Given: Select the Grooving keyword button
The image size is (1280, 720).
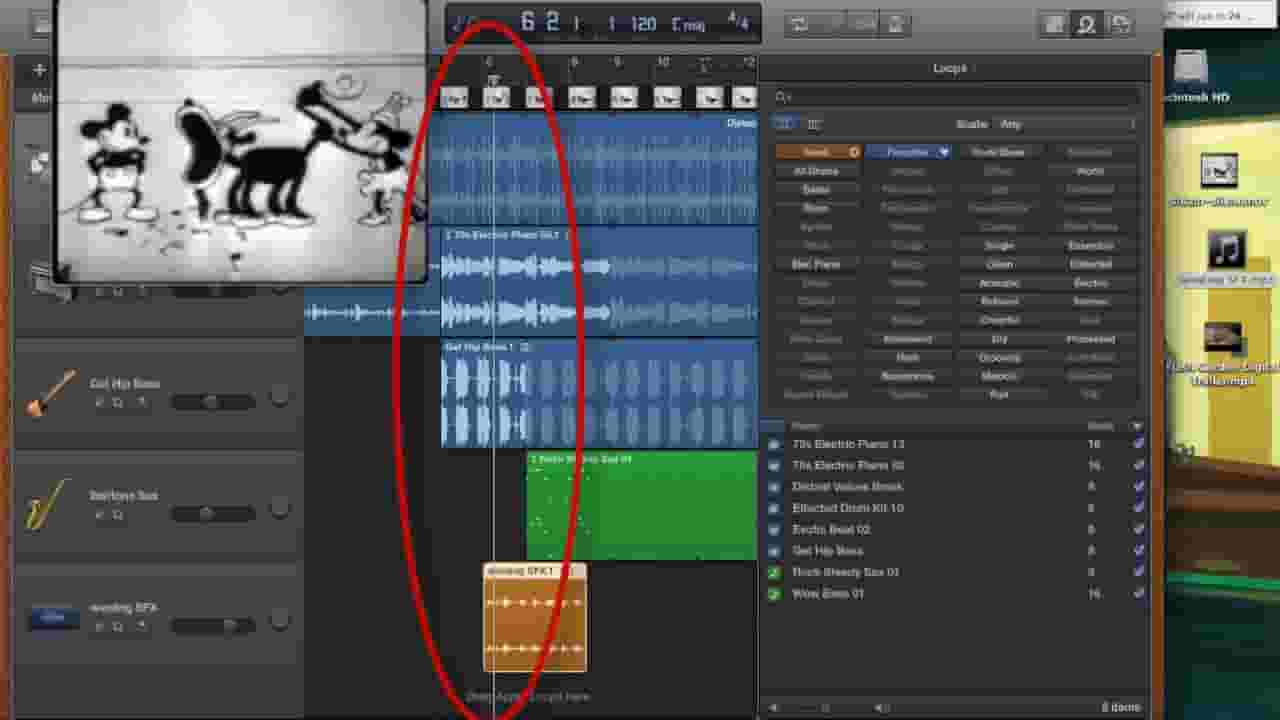Looking at the screenshot, I should (x=998, y=358).
